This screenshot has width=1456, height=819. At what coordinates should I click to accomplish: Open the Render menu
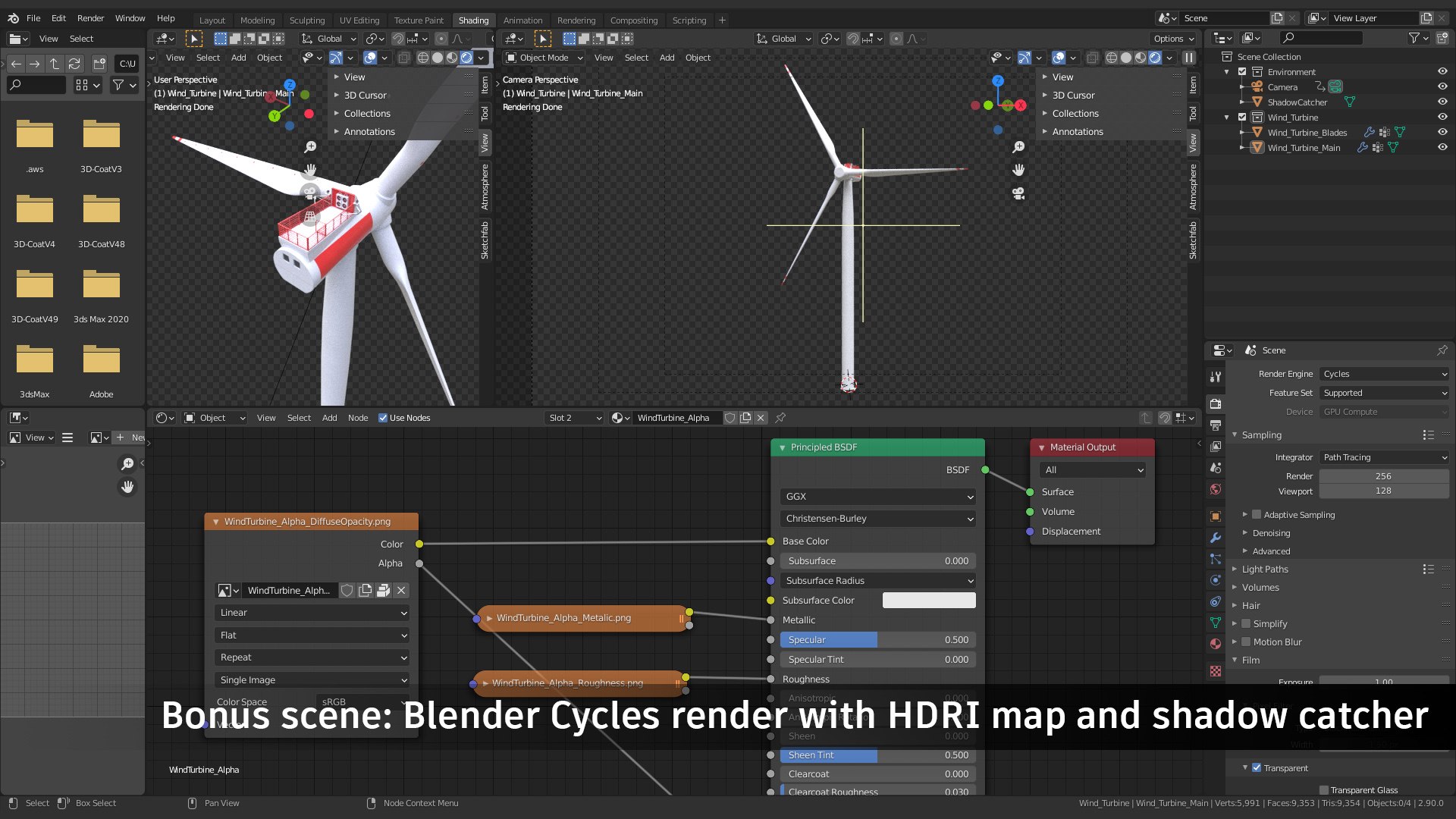pyautogui.click(x=91, y=18)
